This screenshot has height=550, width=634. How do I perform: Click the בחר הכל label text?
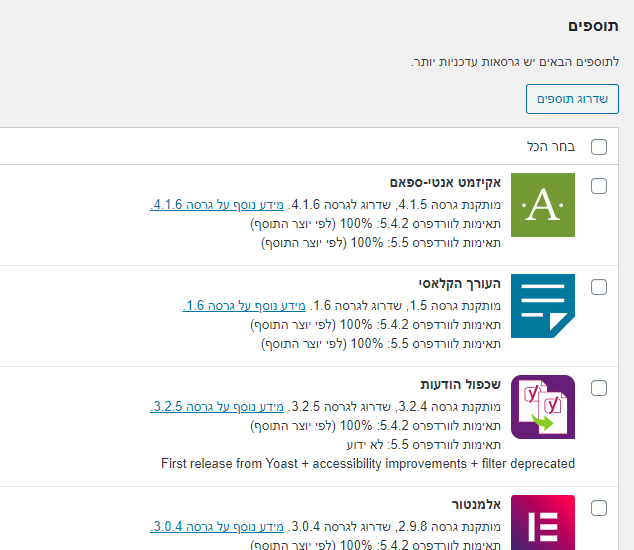[x=551, y=146]
